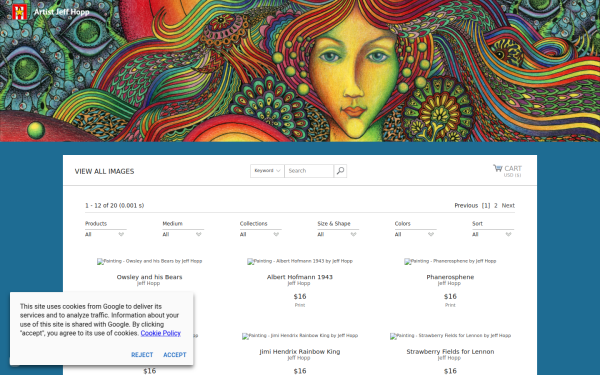Click the Strawberry Fields for Lennon title
The height and width of the screenshot is (375, 600).
click(x=450, y=351)
